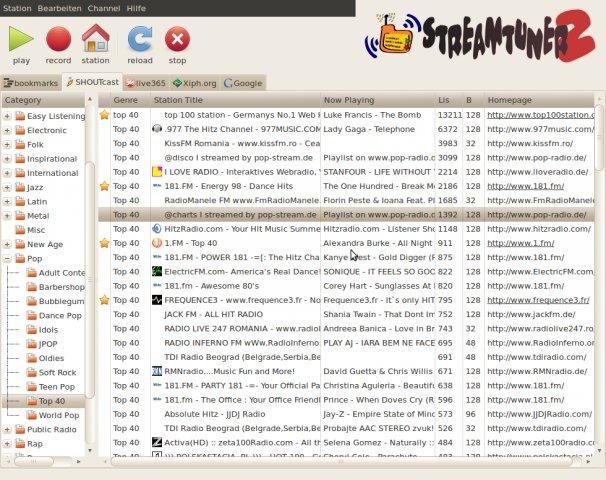The width and height of the screenshot is (606, 480).
Task: Click the star beside 1.FM - Top 40
Action: tap(104, 243)
